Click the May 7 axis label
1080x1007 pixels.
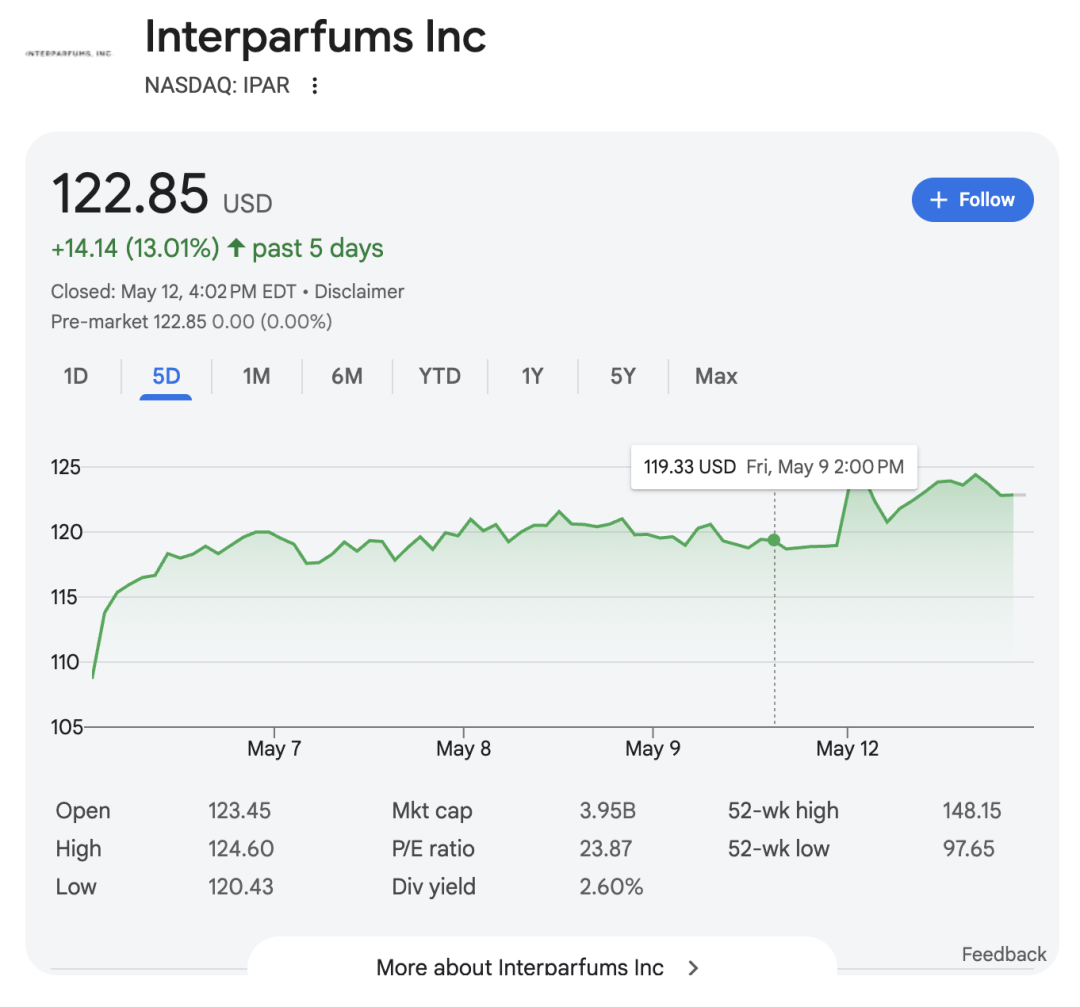point(274,749)
